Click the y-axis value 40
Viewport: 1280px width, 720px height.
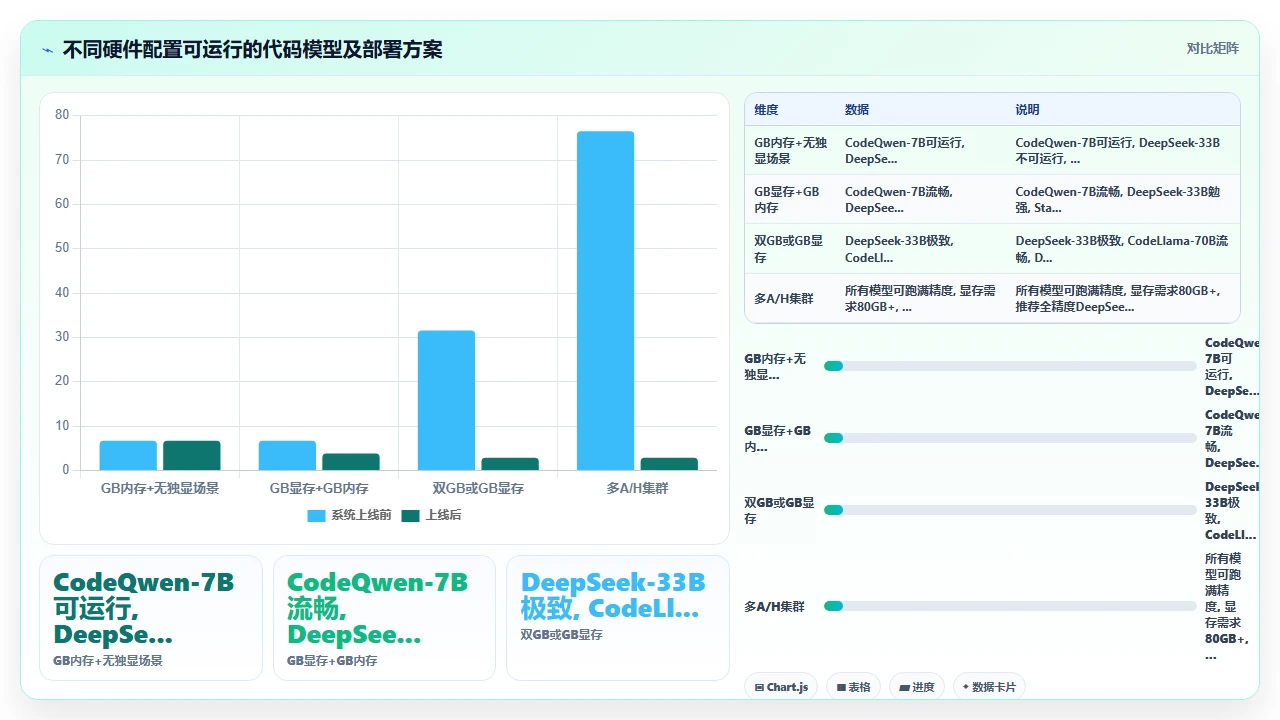pos(62,292)
